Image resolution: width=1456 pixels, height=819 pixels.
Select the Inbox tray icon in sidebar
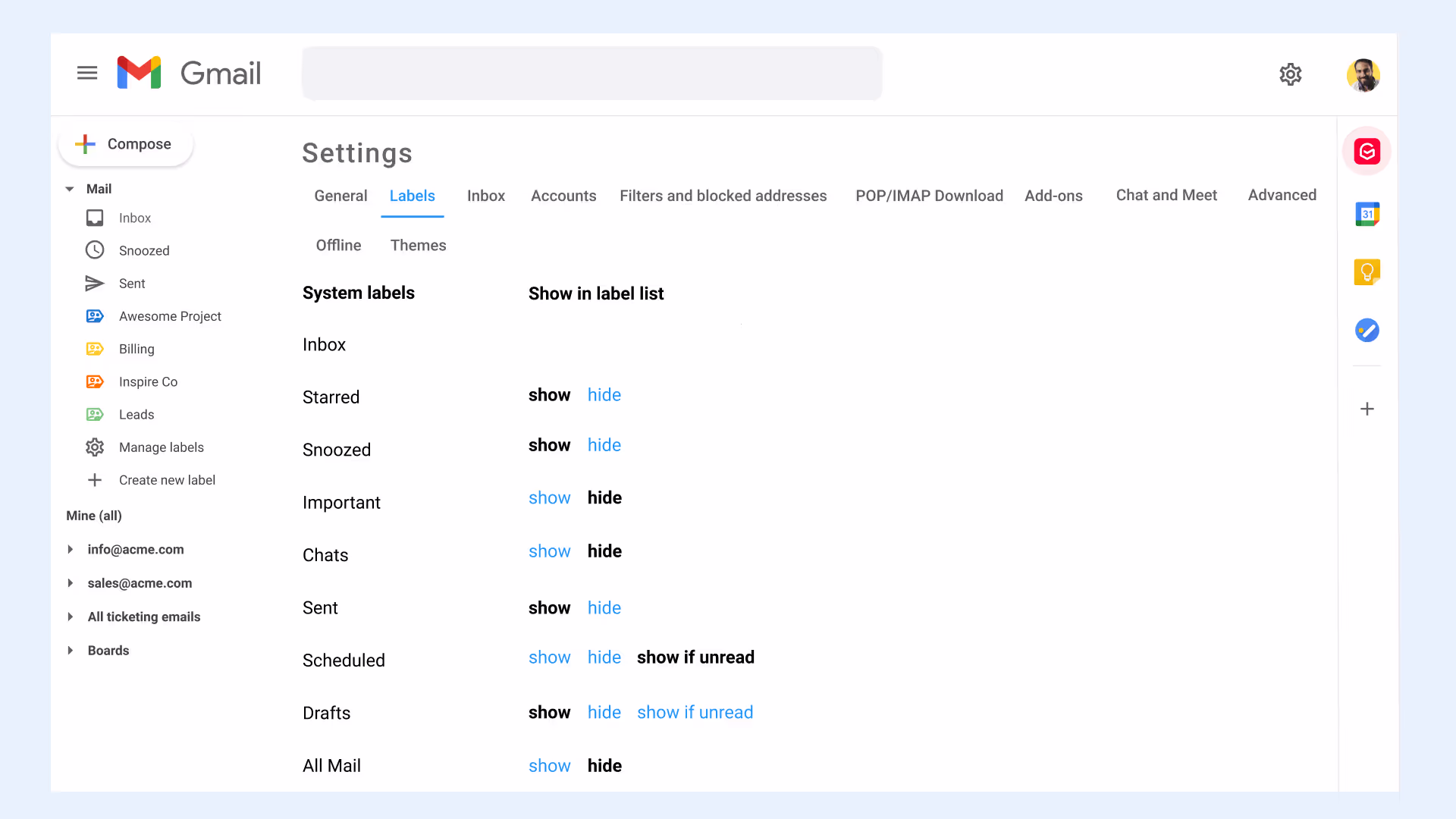tap(95, 218)
